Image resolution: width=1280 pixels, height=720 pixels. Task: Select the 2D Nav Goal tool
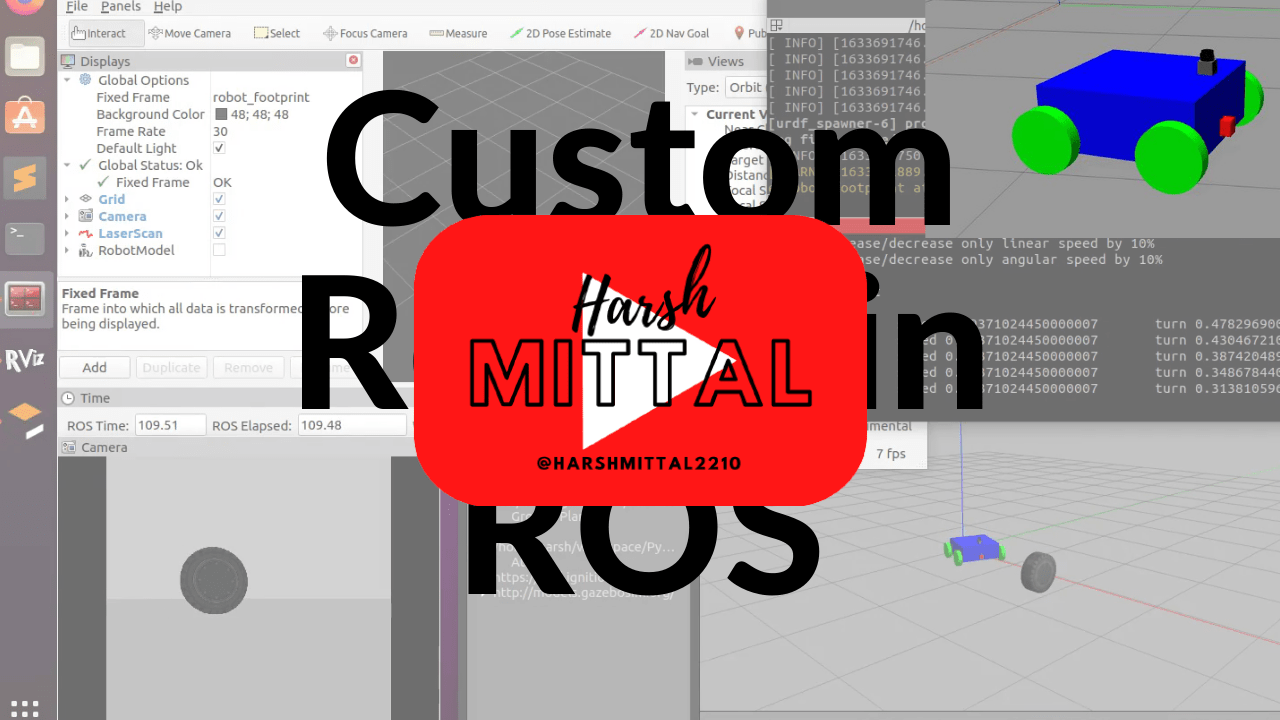tap(671, 33)
